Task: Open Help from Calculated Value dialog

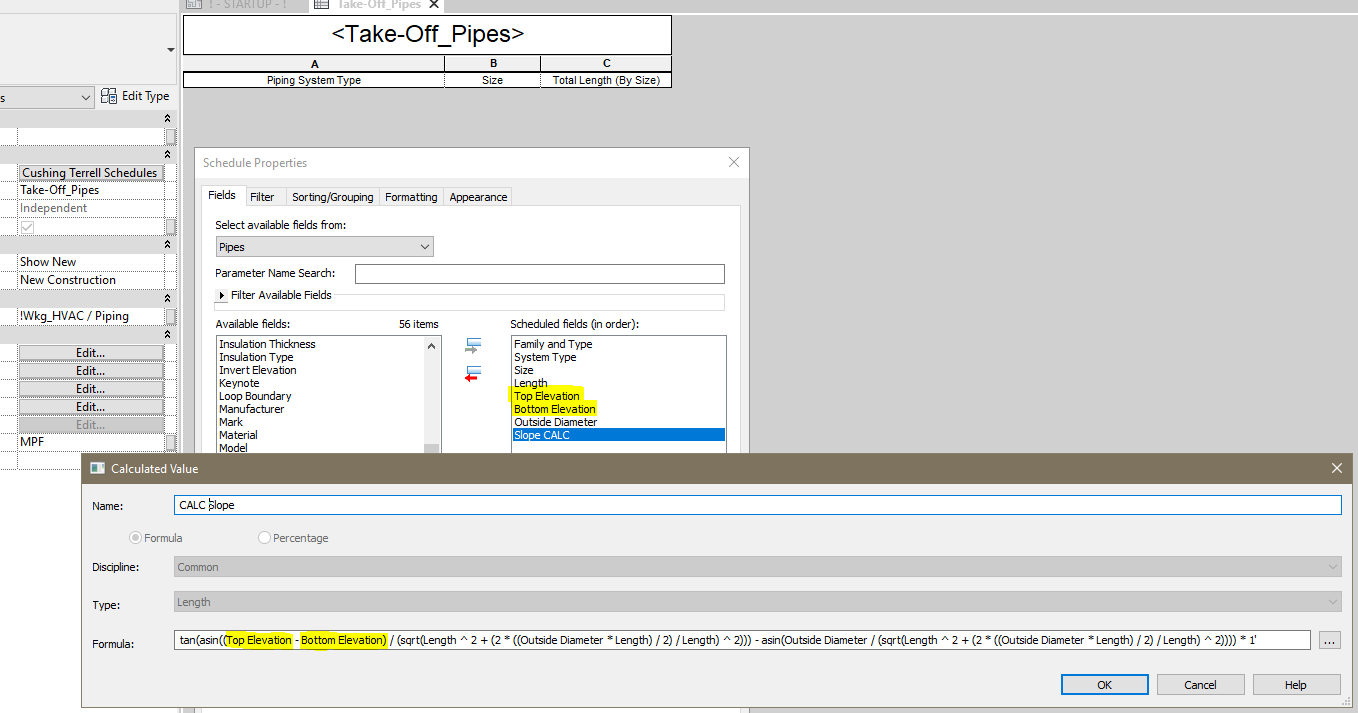Action: coord(1295,685)
